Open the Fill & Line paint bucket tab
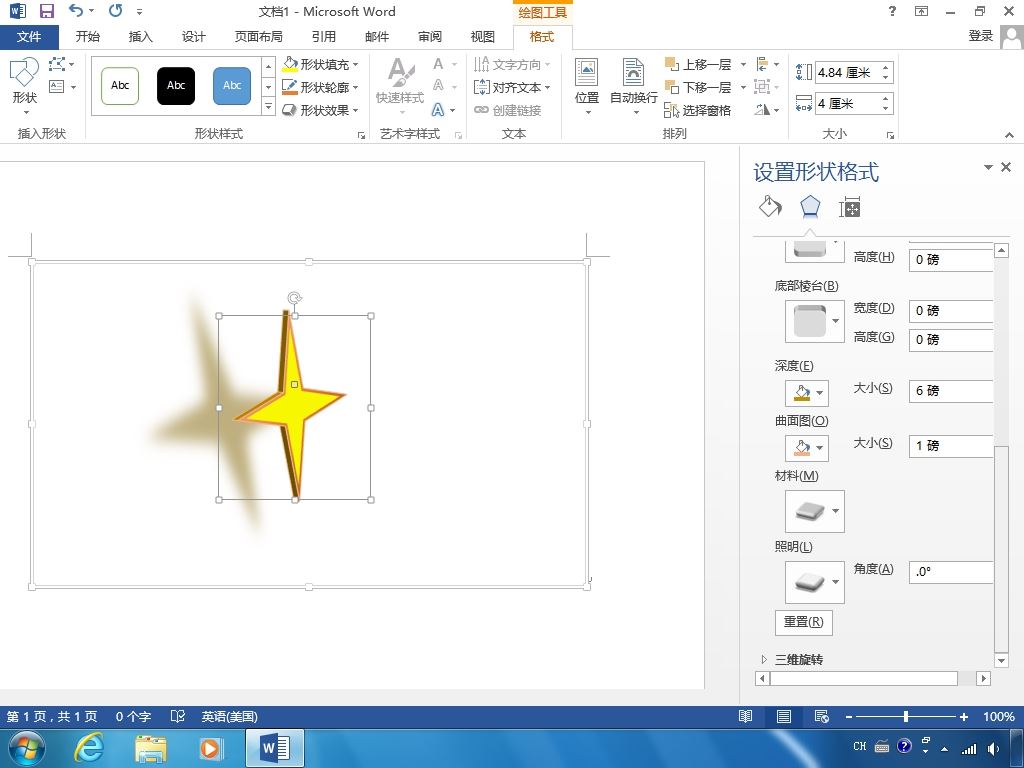This screenshot has height=768, width=1024. click(x=769, y=207)
